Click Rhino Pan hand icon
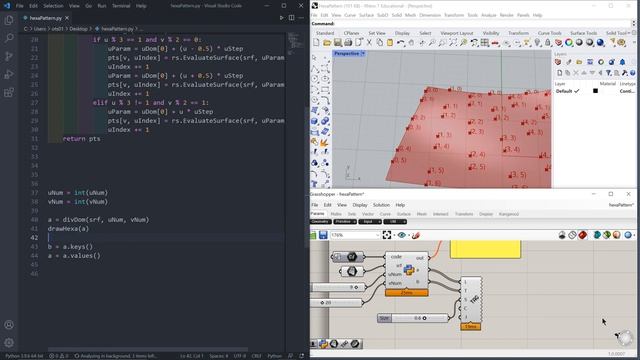640x360 pixels. (411, 42)
